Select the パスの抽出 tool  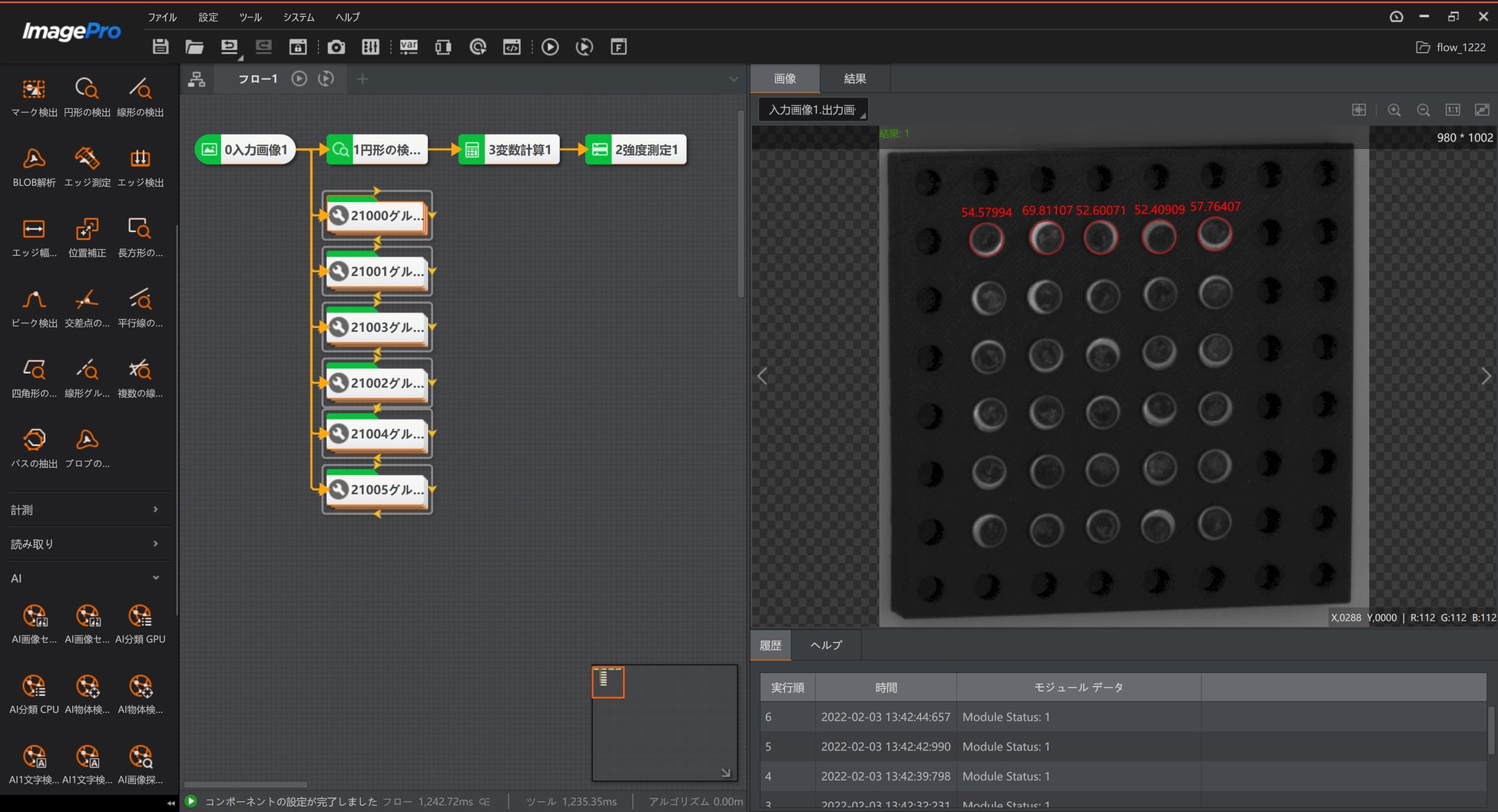coord(34,449)
